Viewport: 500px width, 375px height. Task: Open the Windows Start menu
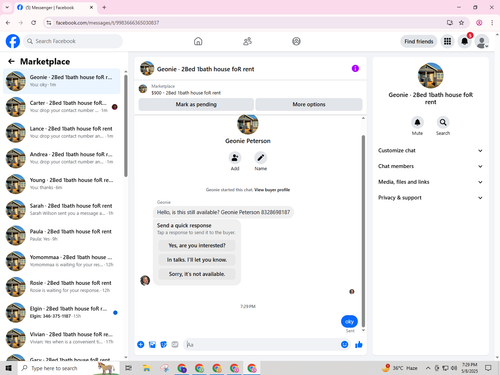pyautogui.click(x=9, y=368)
